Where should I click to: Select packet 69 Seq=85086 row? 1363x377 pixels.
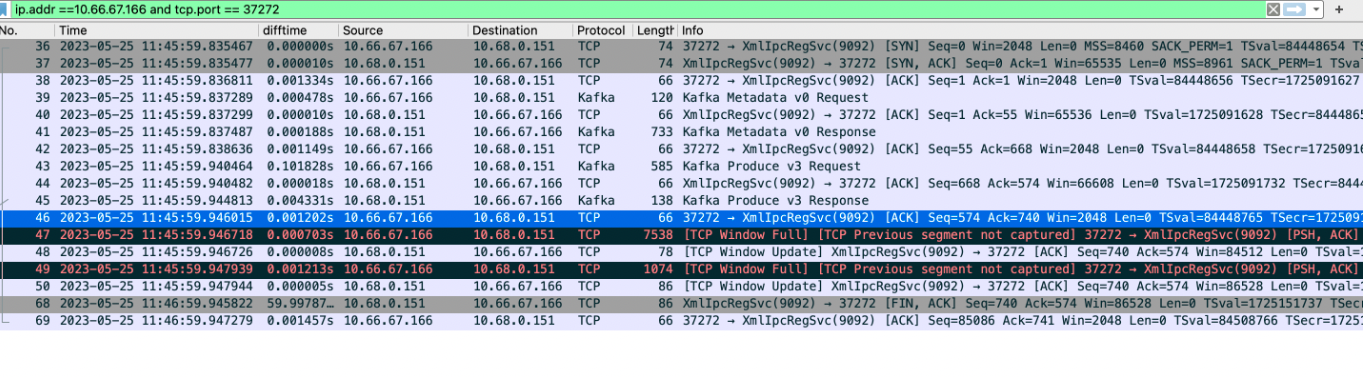click(681, 320)
